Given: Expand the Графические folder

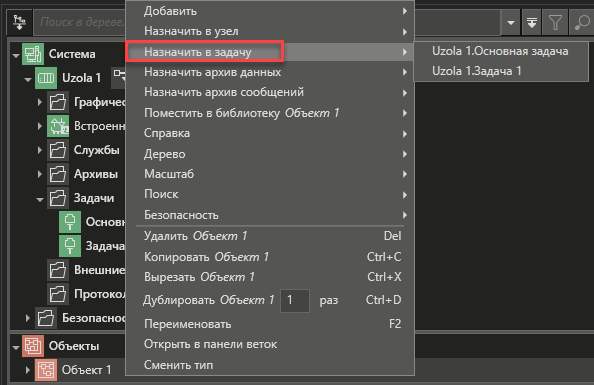Looking at the screenshot, I should click(x=40, y=102).
